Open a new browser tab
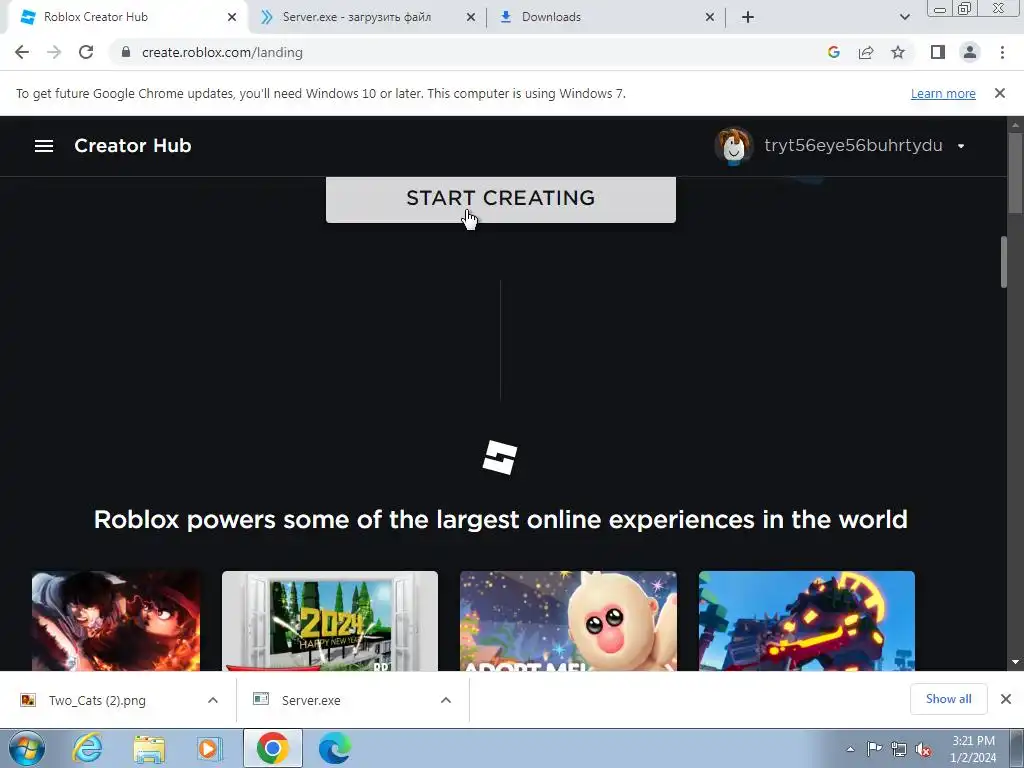 (748, 17)
